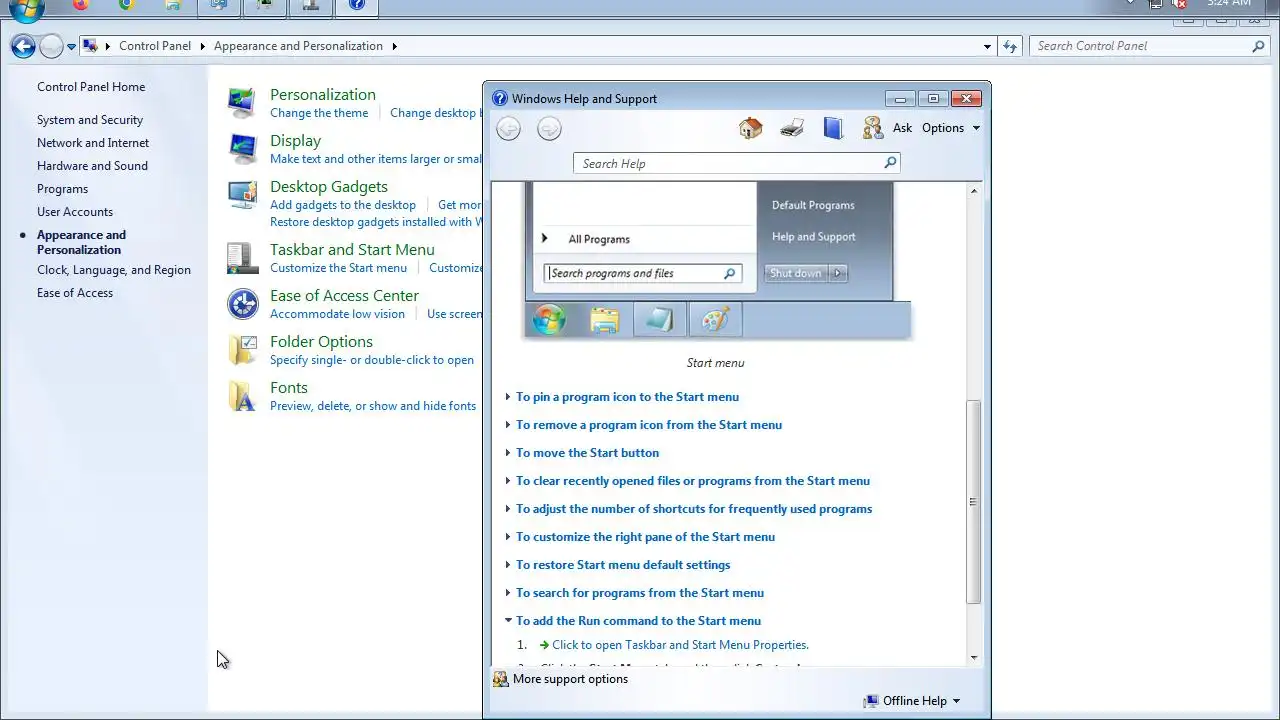Click Ask in the Help toolbar
The width and height of the screenshot is (1280, 720).
click(902, 128)
